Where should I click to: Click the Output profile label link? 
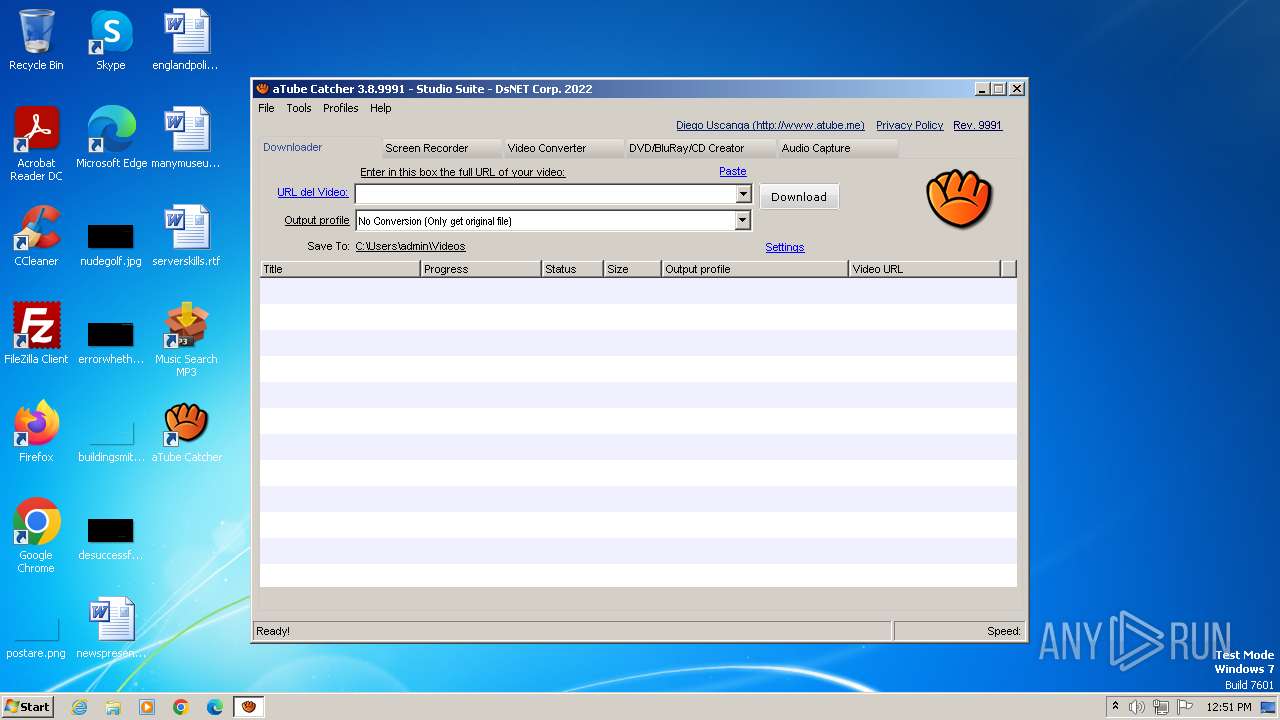pyautogui.click(x=317, y=220)
